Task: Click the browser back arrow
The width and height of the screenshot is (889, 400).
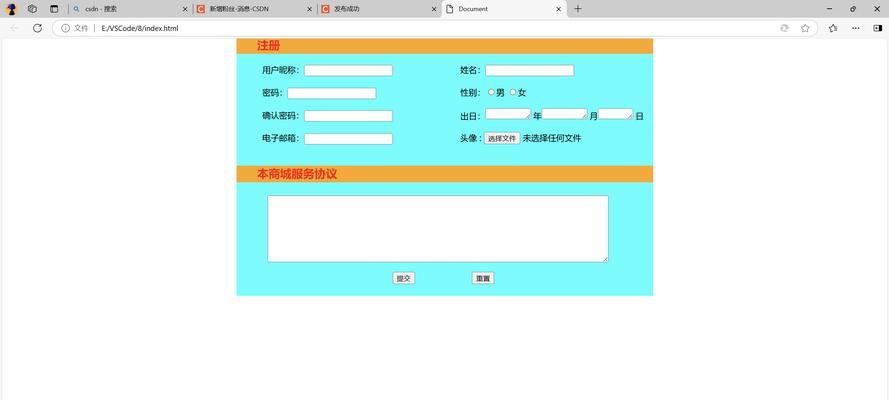Action: pos(15,28)
